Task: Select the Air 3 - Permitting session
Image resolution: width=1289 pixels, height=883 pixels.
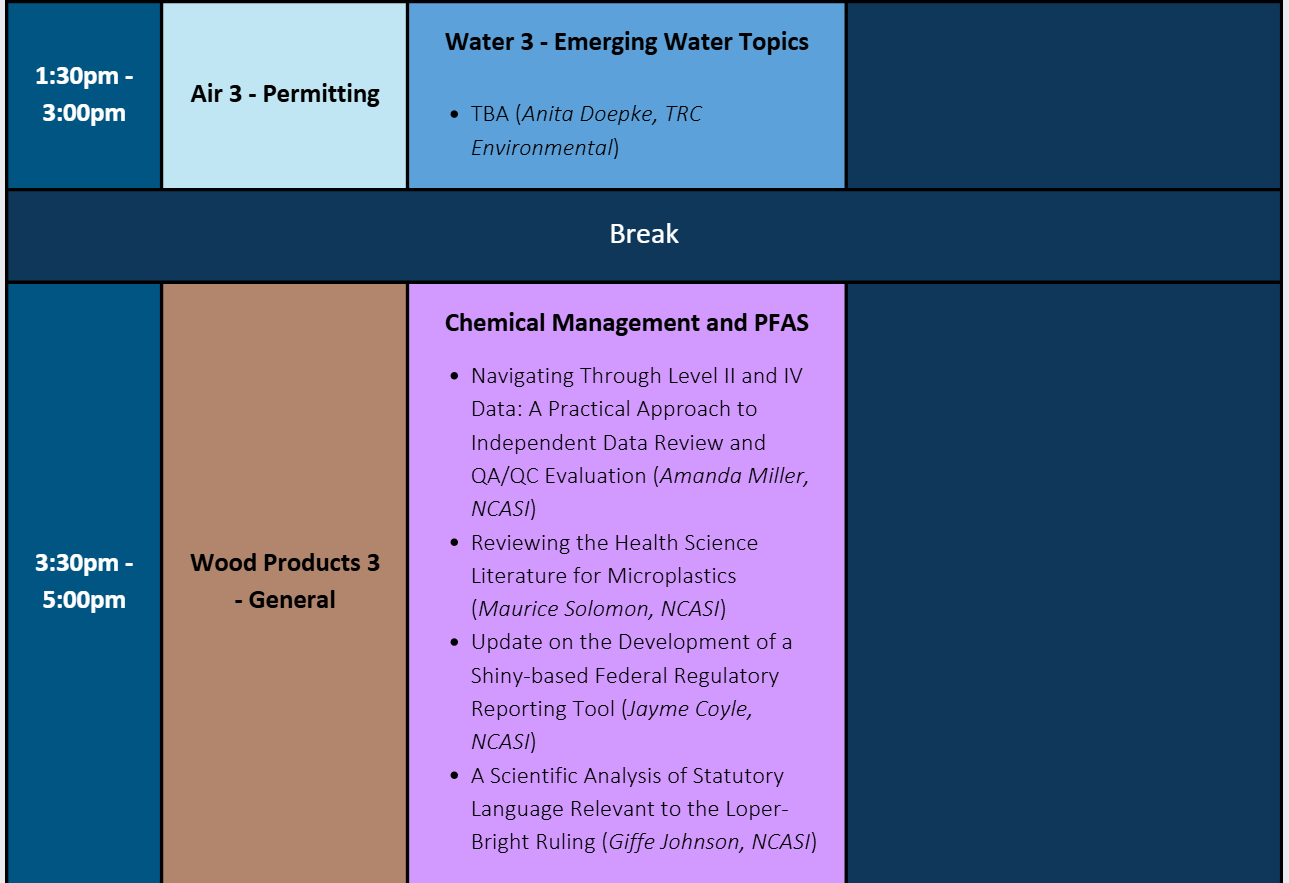Action: pos(285,94)
